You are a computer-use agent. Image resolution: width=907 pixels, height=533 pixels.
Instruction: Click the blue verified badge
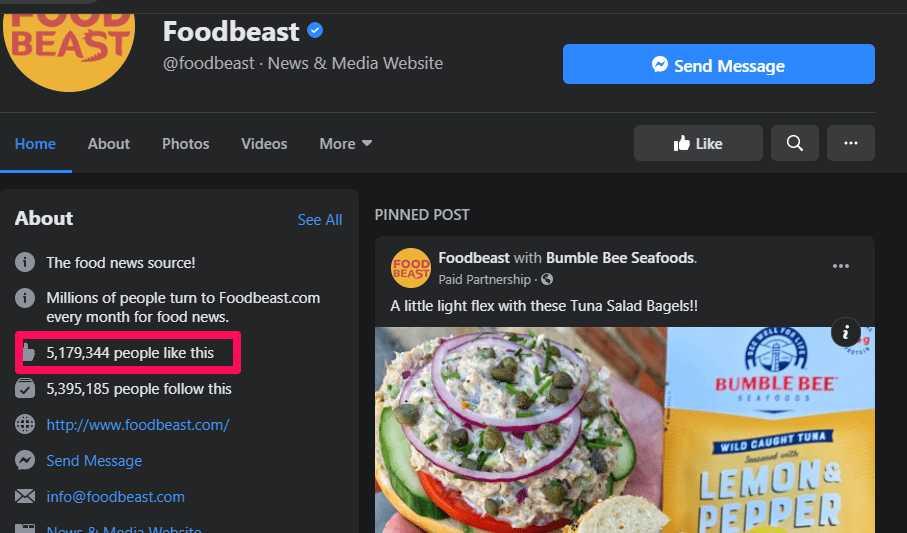pos(315,32)
